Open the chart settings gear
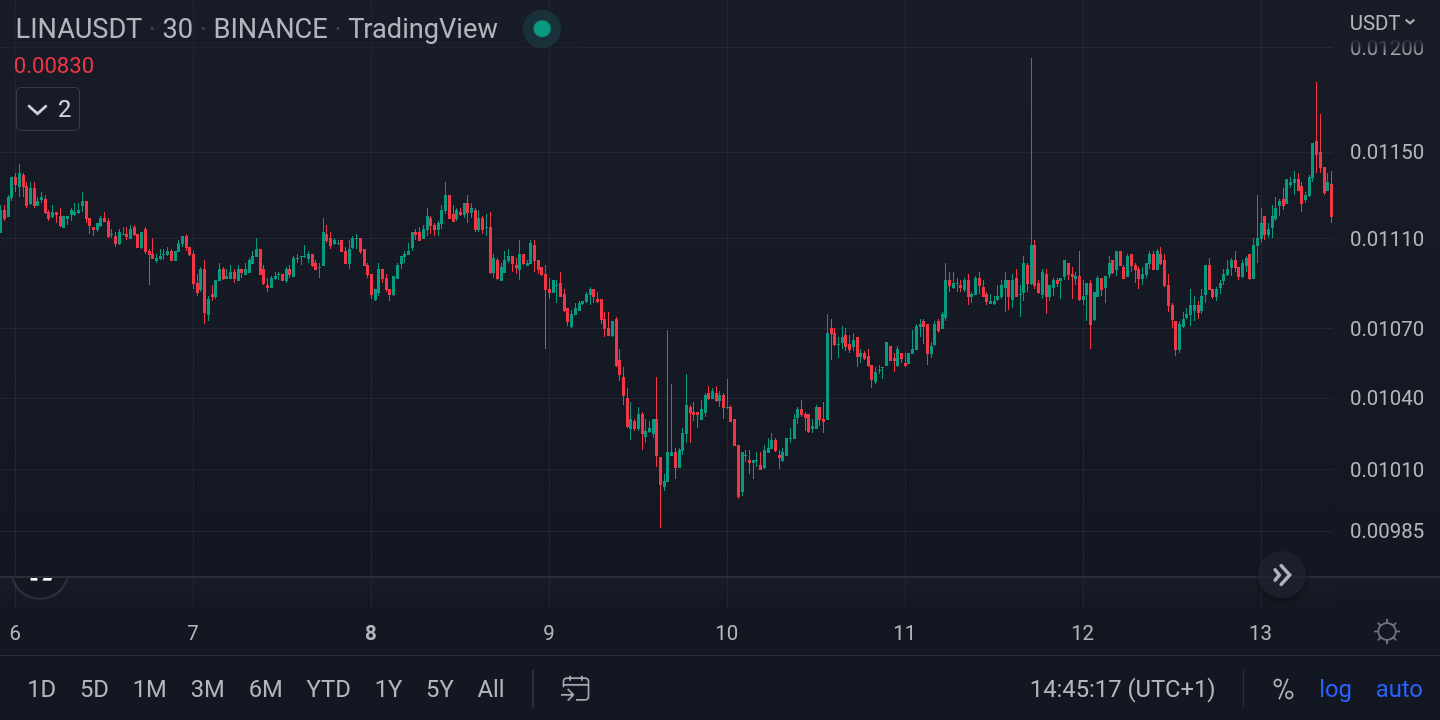This screenshot has width=1440, height=720. pyautogui.click(x=1386, y=631)
